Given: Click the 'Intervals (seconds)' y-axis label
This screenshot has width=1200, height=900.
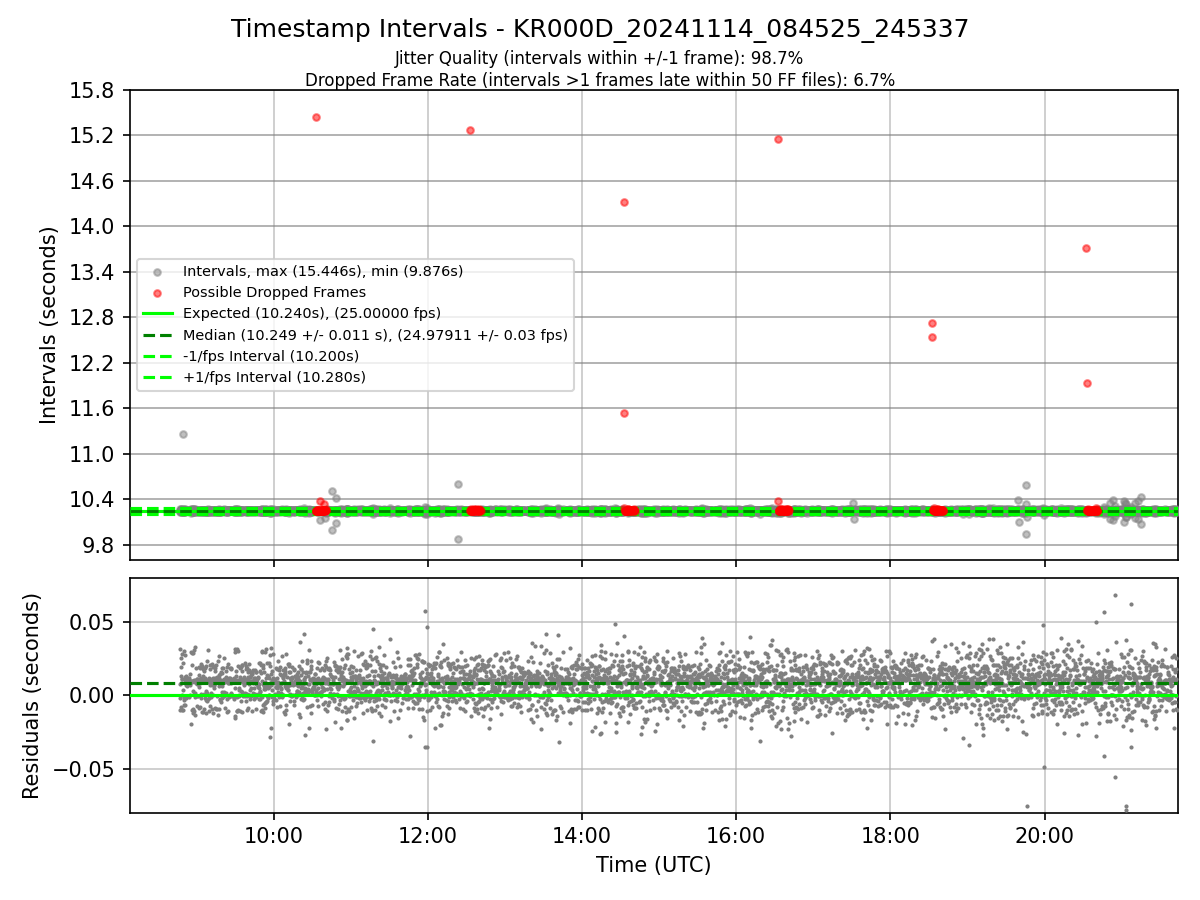Looking at the screenshot, I should tap(48, 325).
